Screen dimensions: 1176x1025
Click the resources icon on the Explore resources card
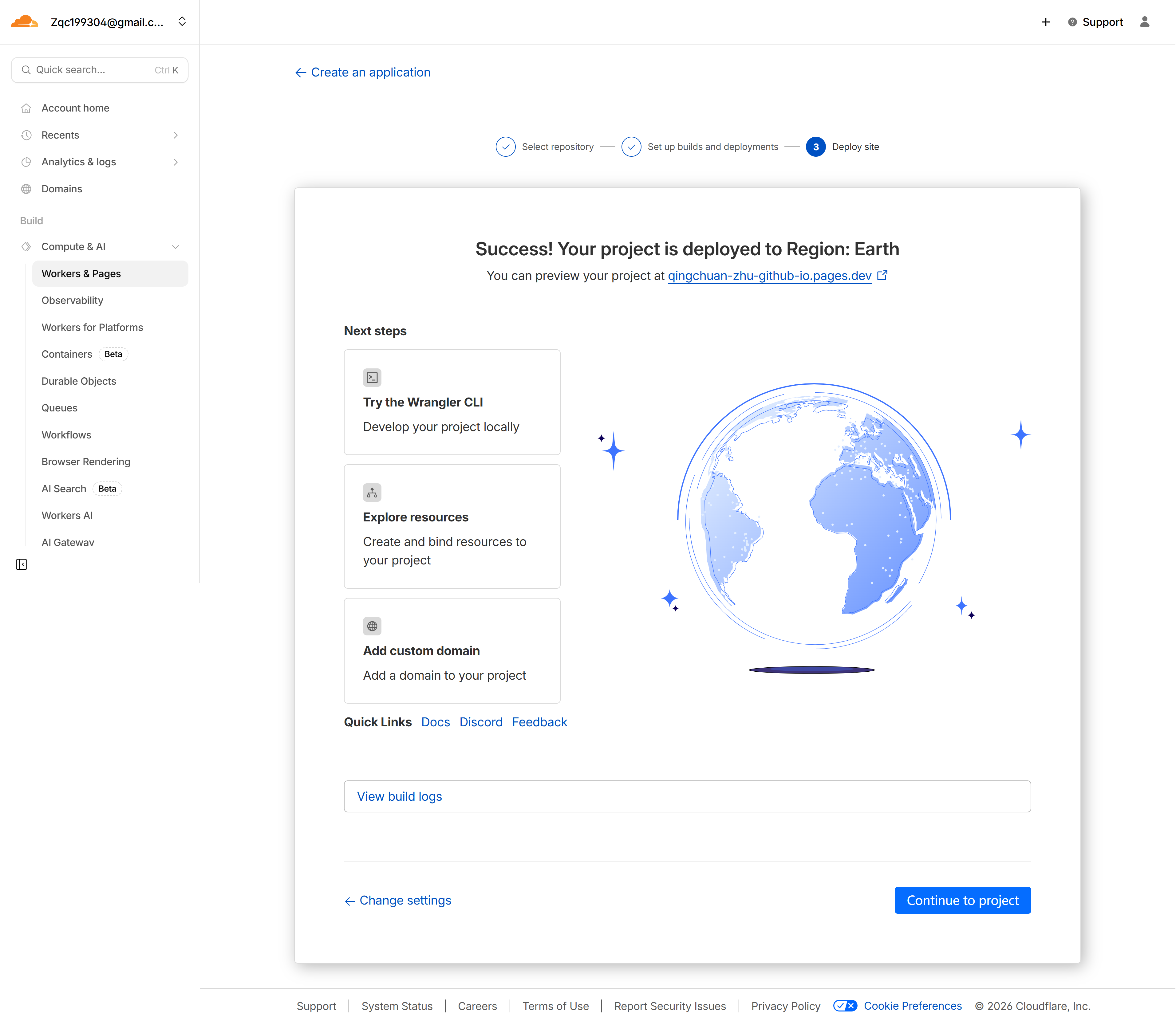pos(372,492)
